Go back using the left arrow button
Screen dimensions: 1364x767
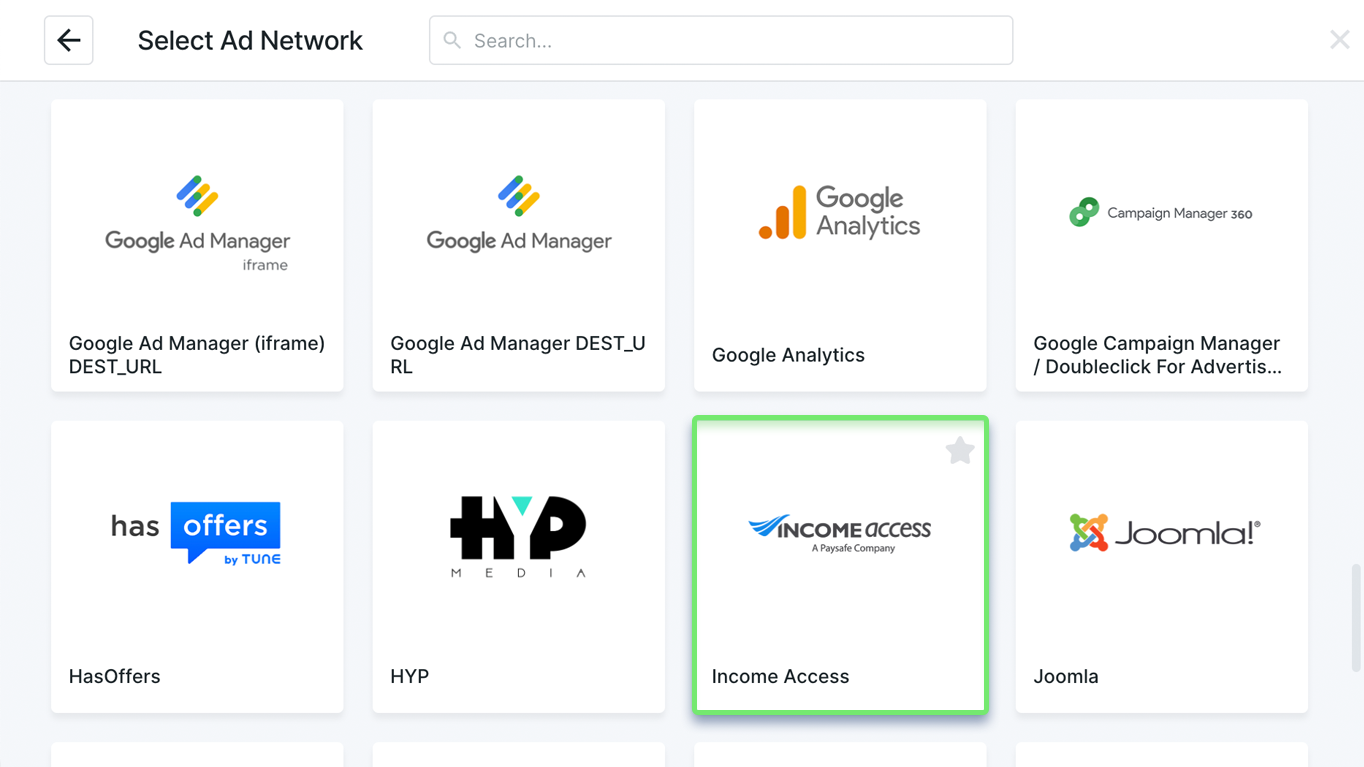[69, 40]
